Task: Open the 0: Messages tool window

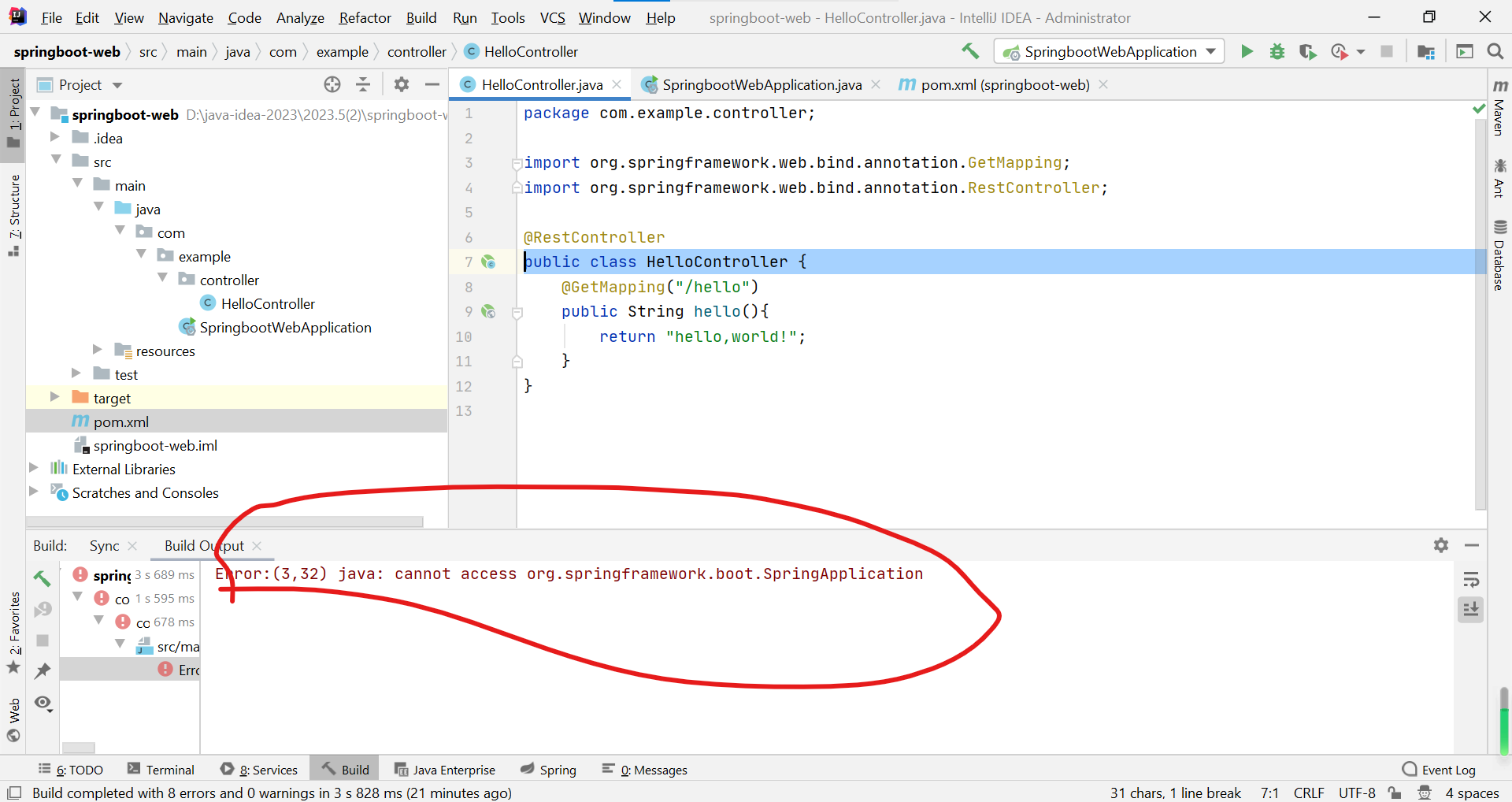Action: (645, 770)
